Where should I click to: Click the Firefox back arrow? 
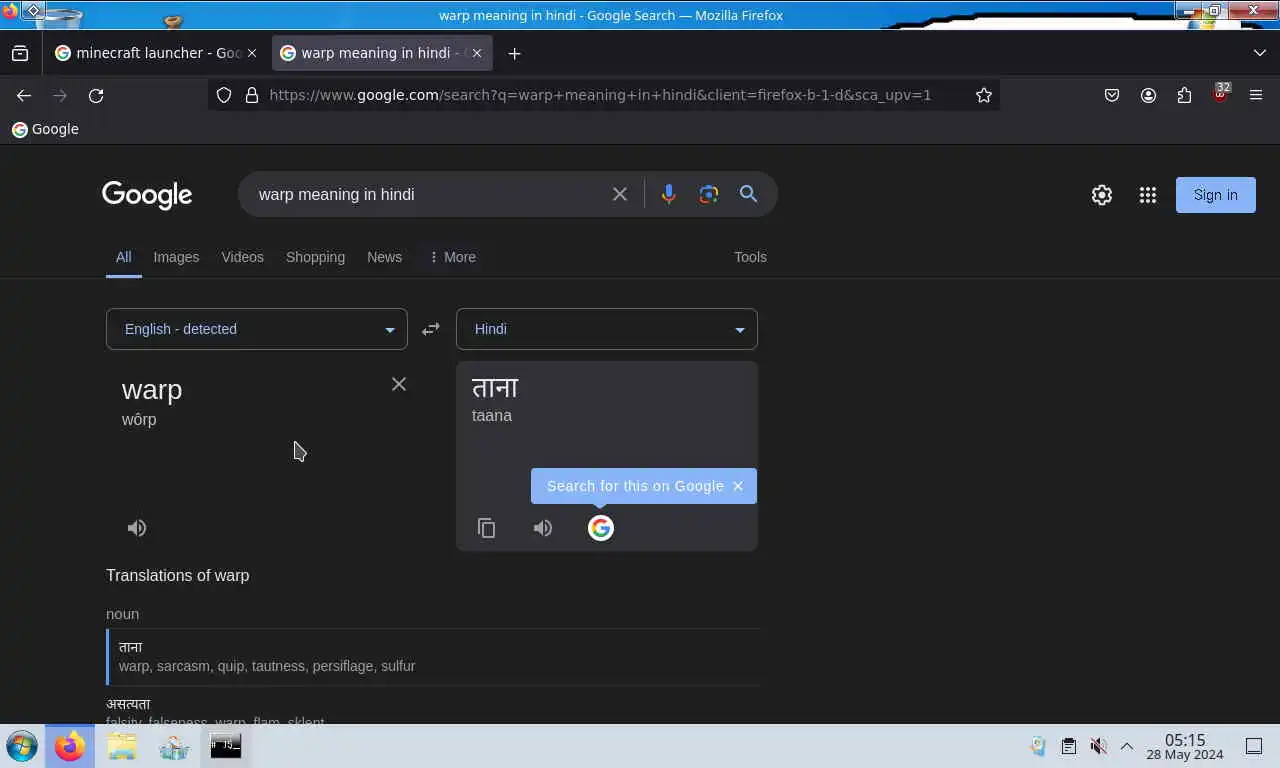click(x=24, y=95)
